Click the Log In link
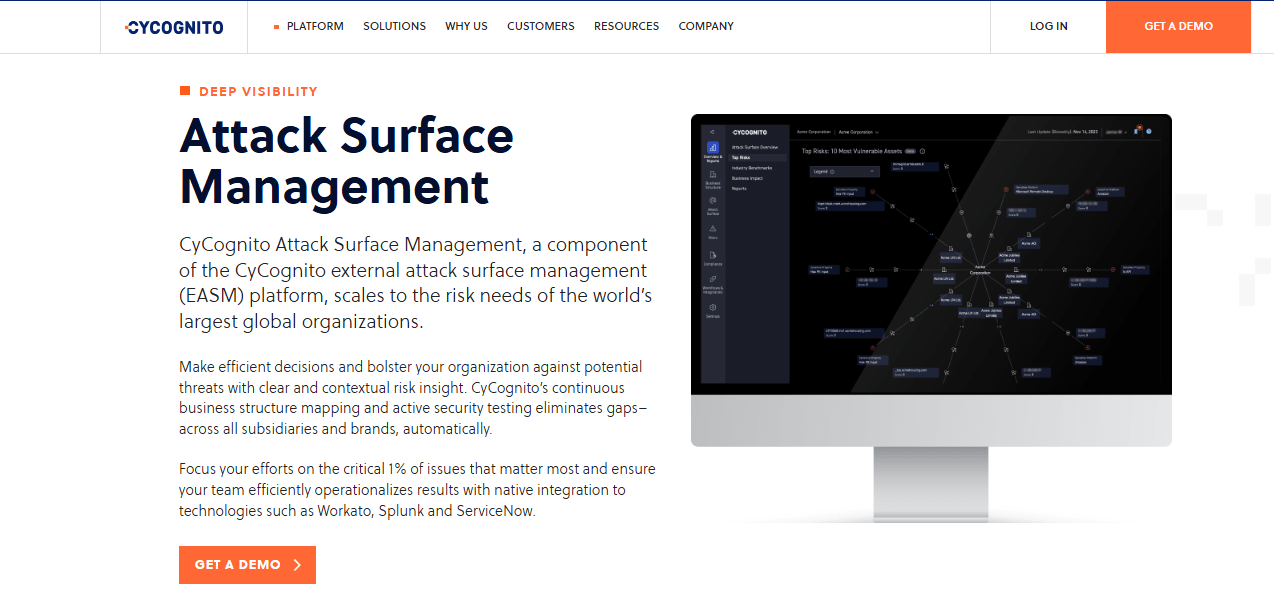The width and height of the screenshot is (1274, 596). click(x=1049, y=27)
